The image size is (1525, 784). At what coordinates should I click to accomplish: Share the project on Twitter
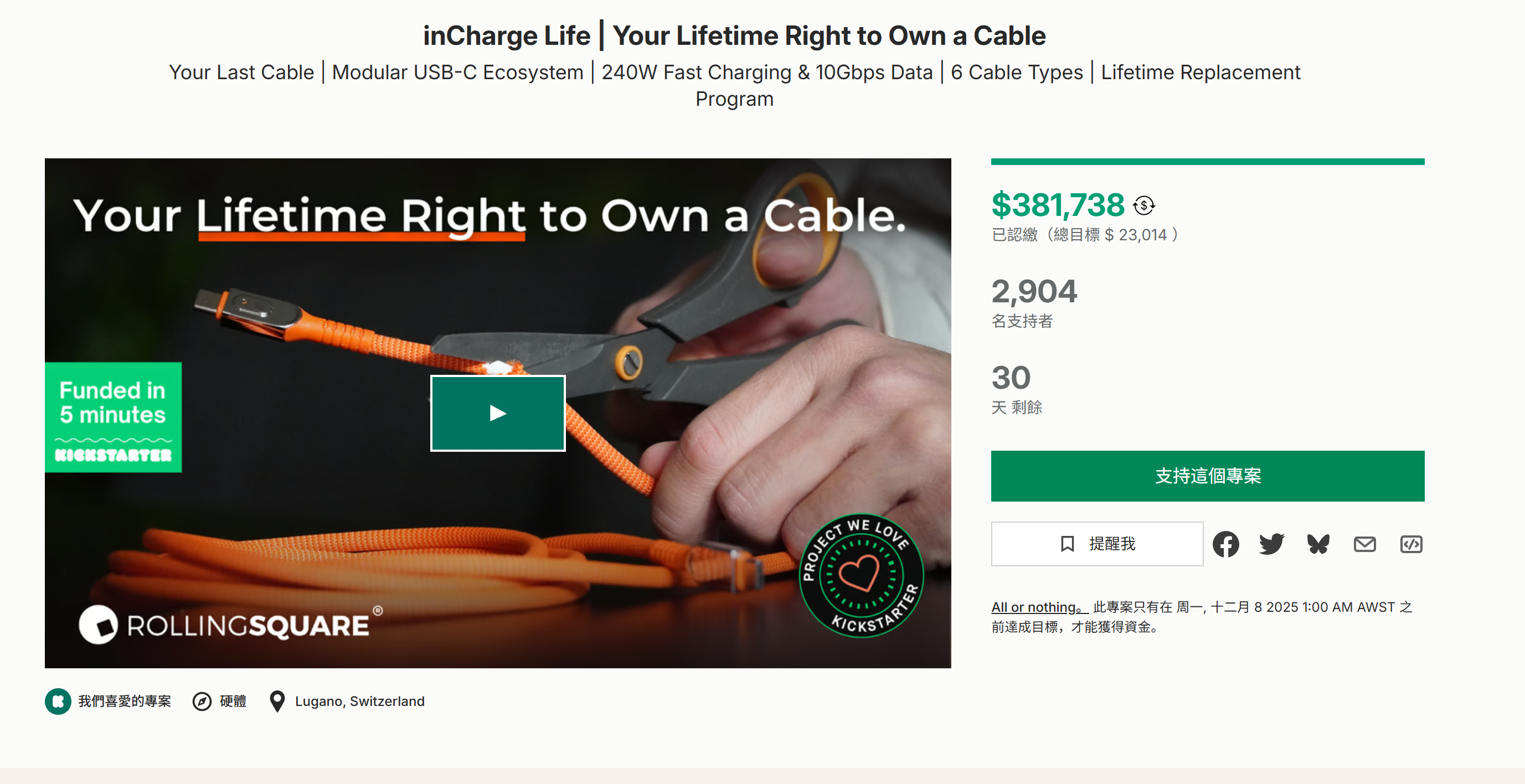1271,544
